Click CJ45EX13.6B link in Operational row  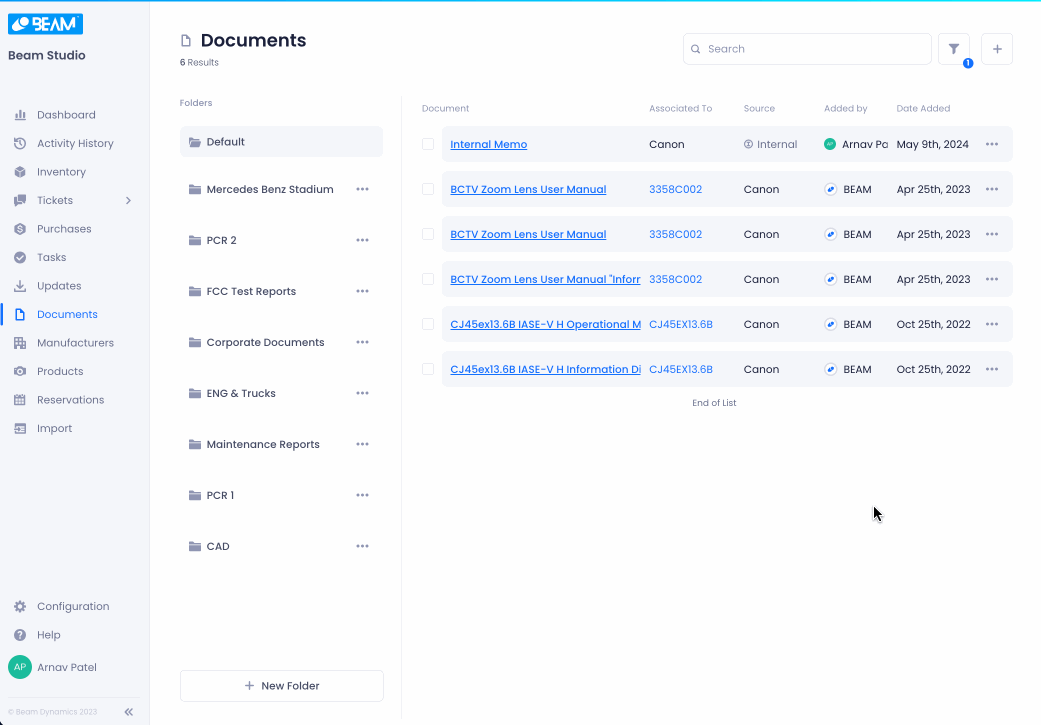(681, 324)
